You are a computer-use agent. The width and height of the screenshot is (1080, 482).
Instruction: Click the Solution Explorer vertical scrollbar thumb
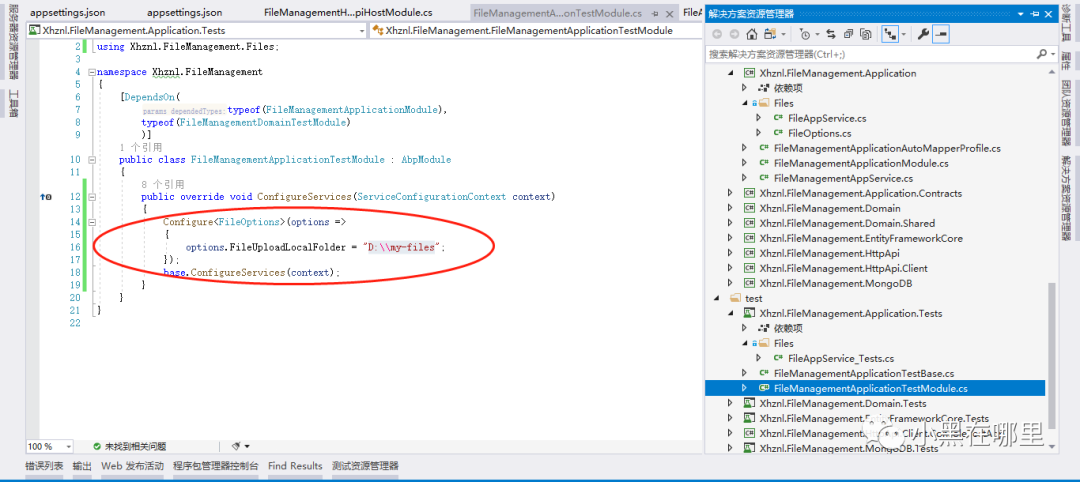[x=1051, y=358]
